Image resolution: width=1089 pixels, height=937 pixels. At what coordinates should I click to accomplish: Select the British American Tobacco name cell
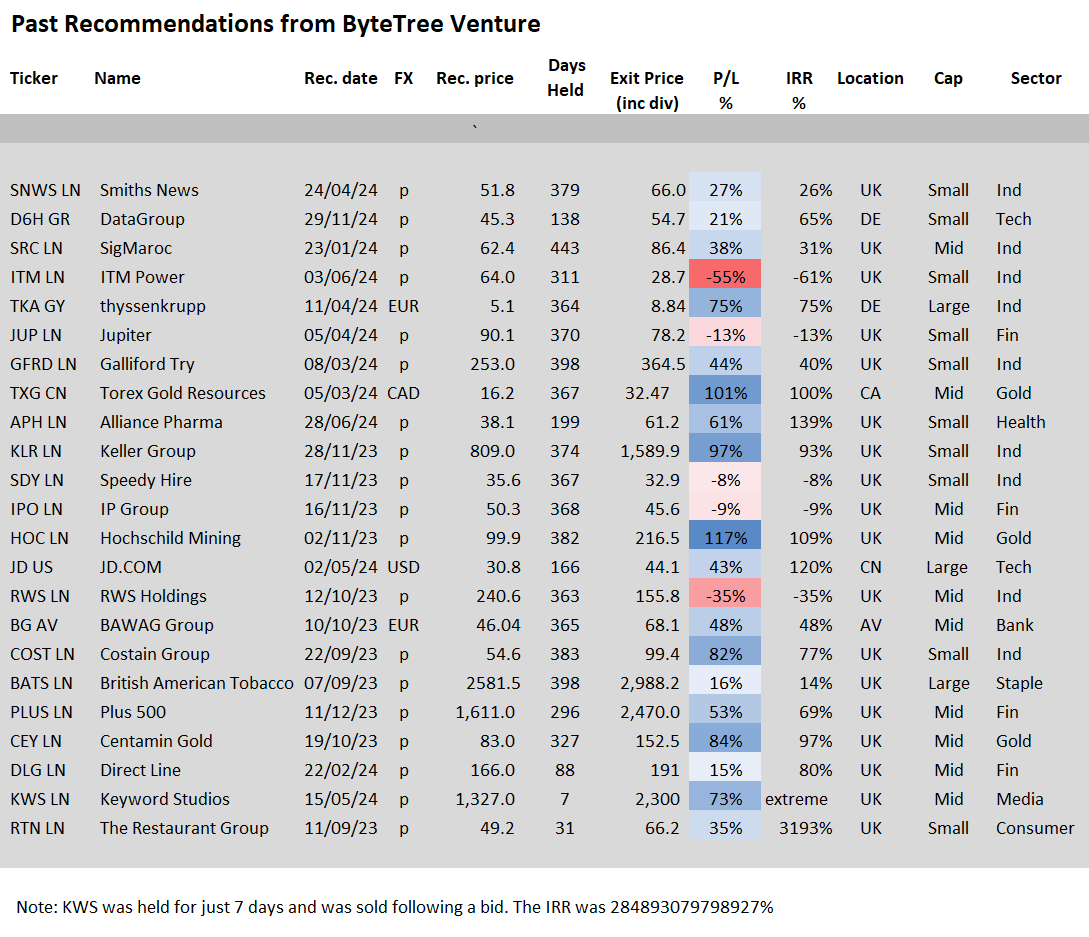tap(197, 683)
